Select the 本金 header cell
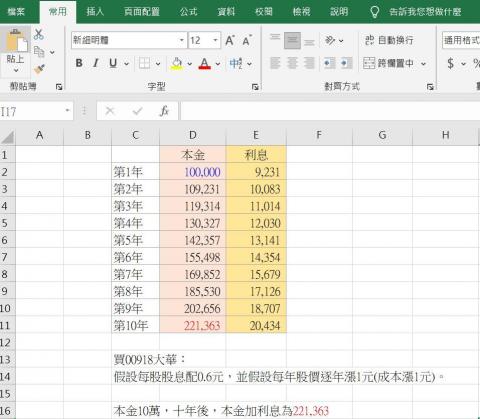The width and height of the screenshot is (480, 419). pyautogui.click(x=193, y=155)
